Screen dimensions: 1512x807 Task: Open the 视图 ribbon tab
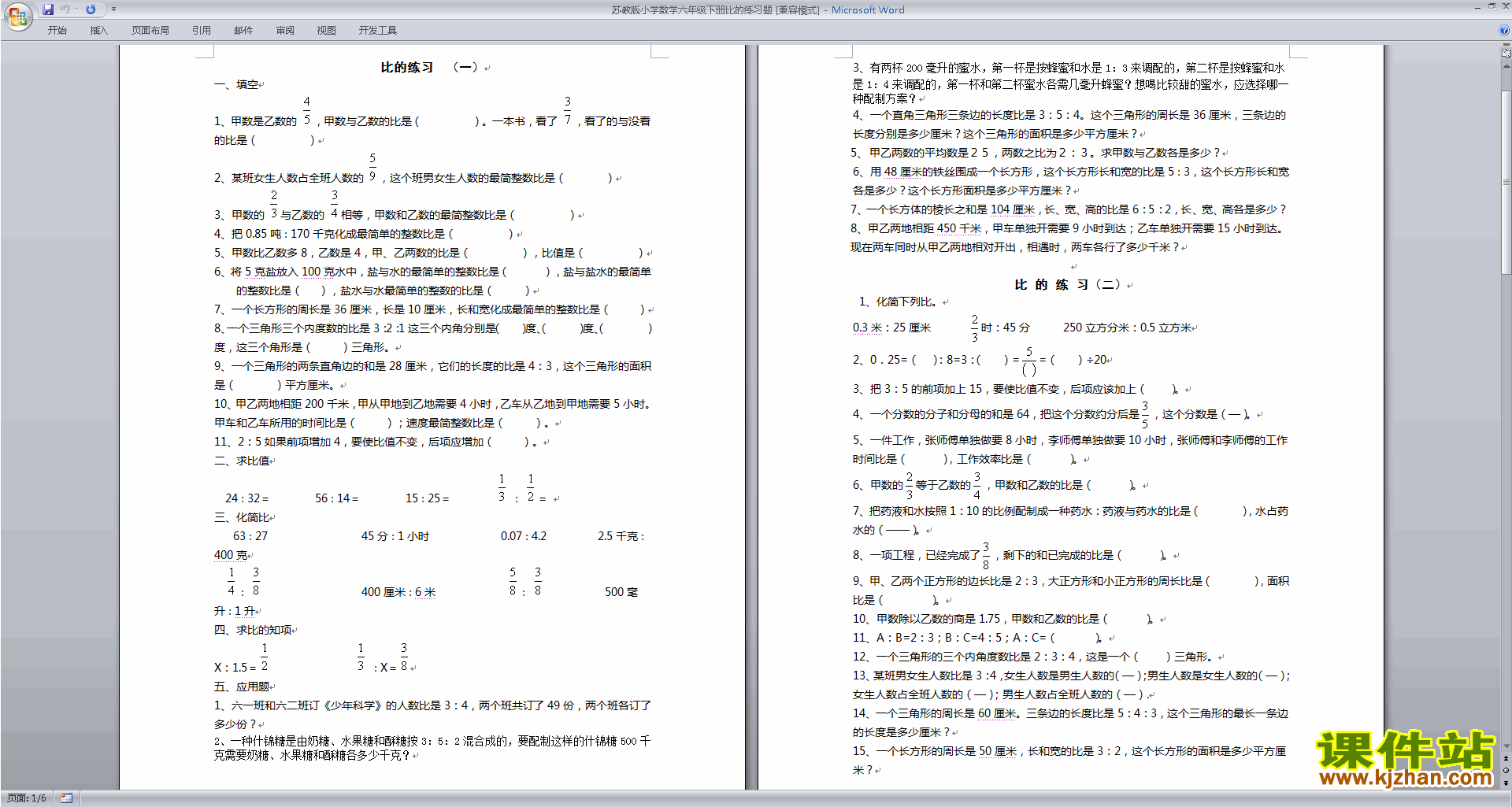click(x=327, y=31)
